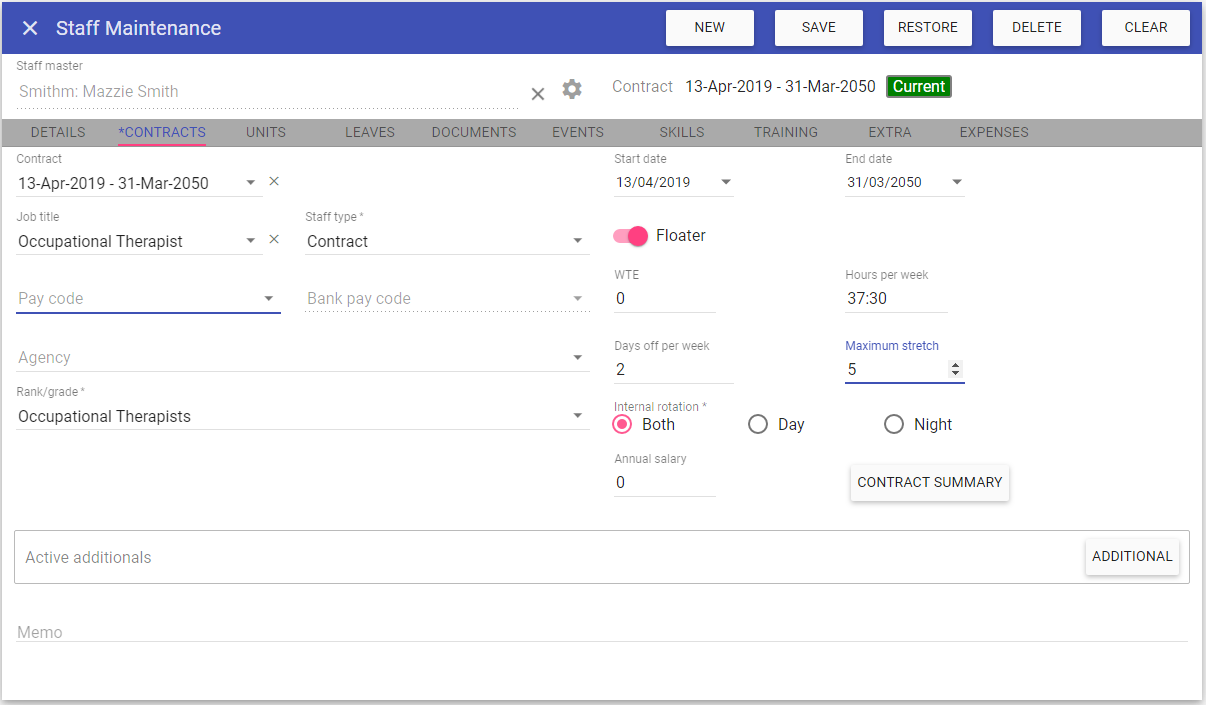This screenshot has width=1206, height=705.
Task: Open the Training tab
Action: click(785, 132)
